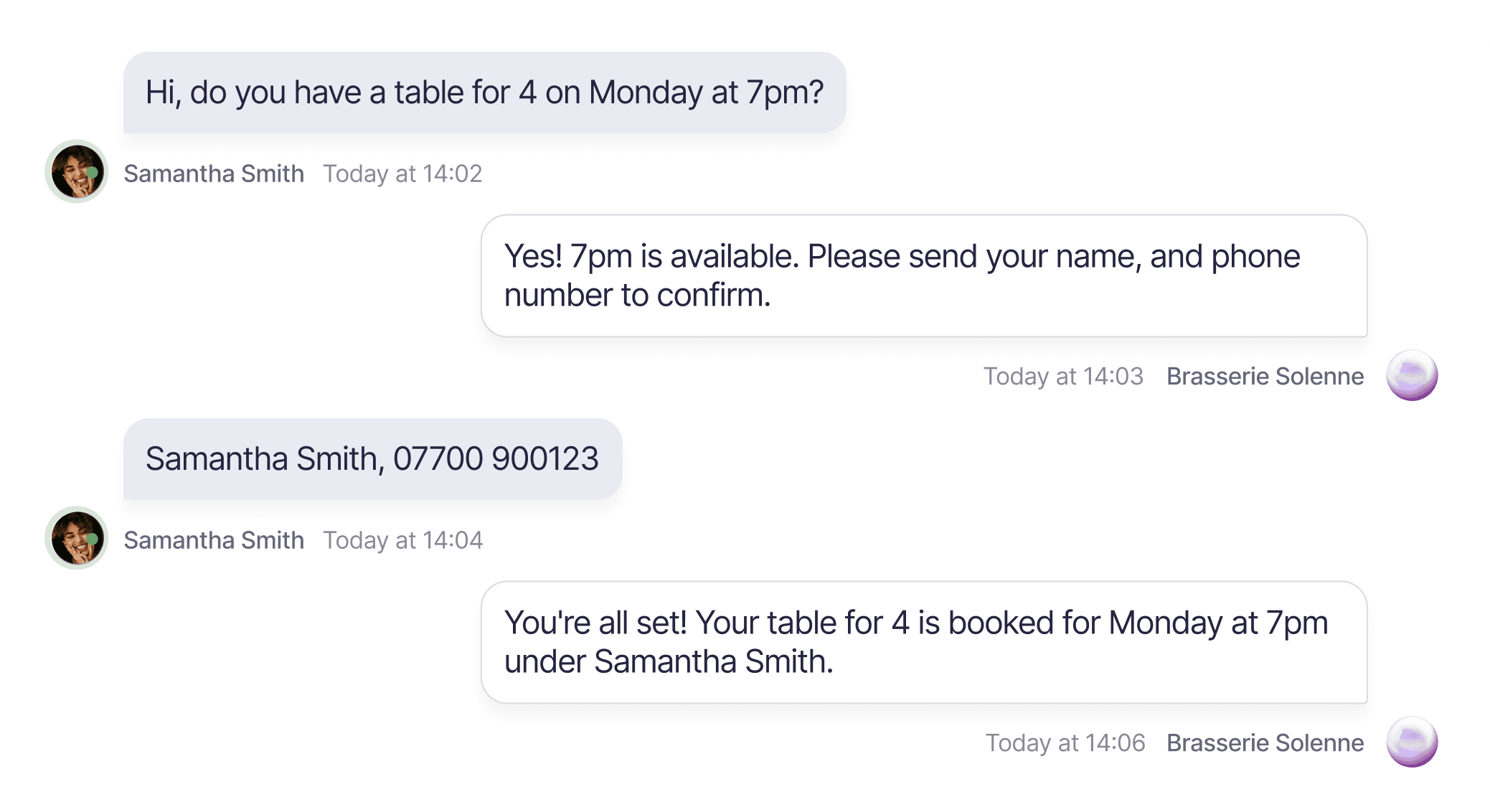Viewport: 1490px width, 812px height.
Task: Click green online status dot on the 14:02 avatar
Action: pyautogui.click(x=93, y=173)
